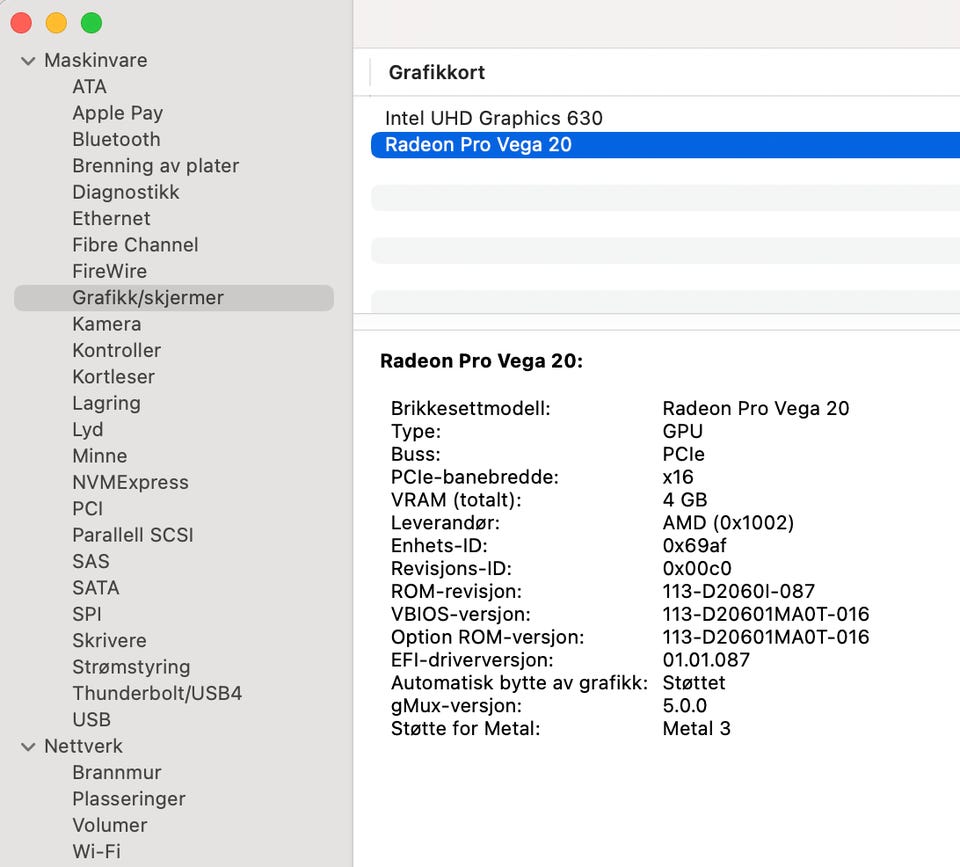The image size is (960, 867).
Task: Select Plasseringer network entry
Action: (x=129, y=799)
